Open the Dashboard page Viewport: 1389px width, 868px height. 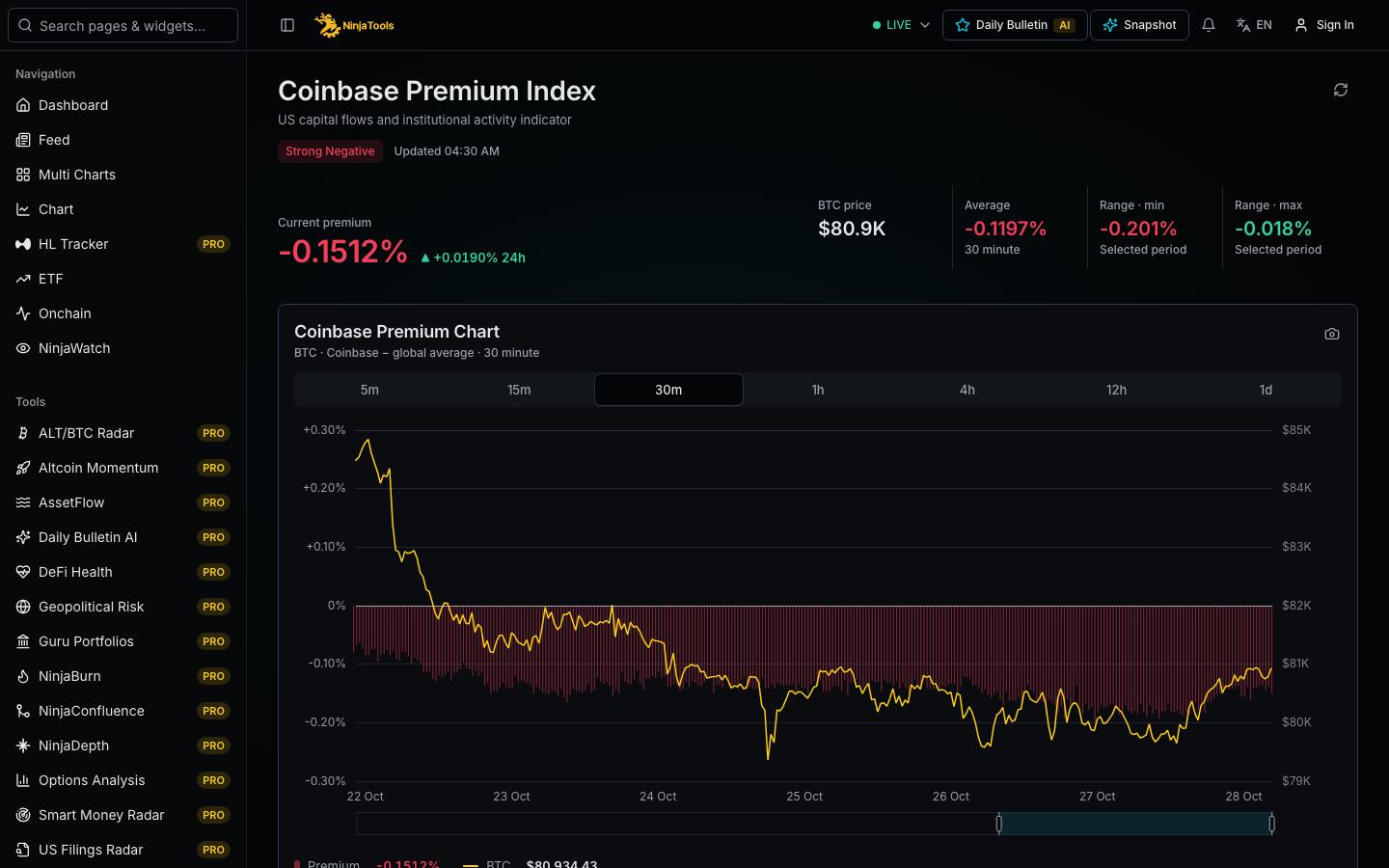click(x=123, y=105)
